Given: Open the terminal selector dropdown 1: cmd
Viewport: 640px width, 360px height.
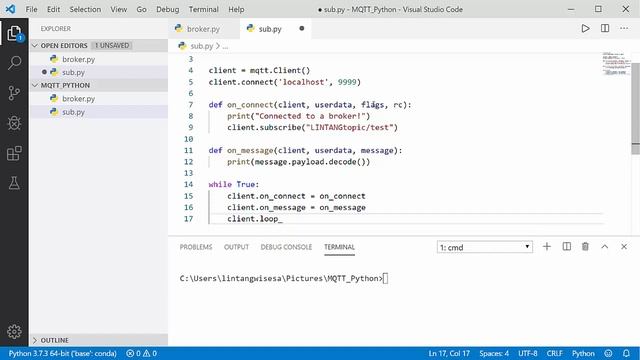Looking at the screenshot, I should [484, 247].
